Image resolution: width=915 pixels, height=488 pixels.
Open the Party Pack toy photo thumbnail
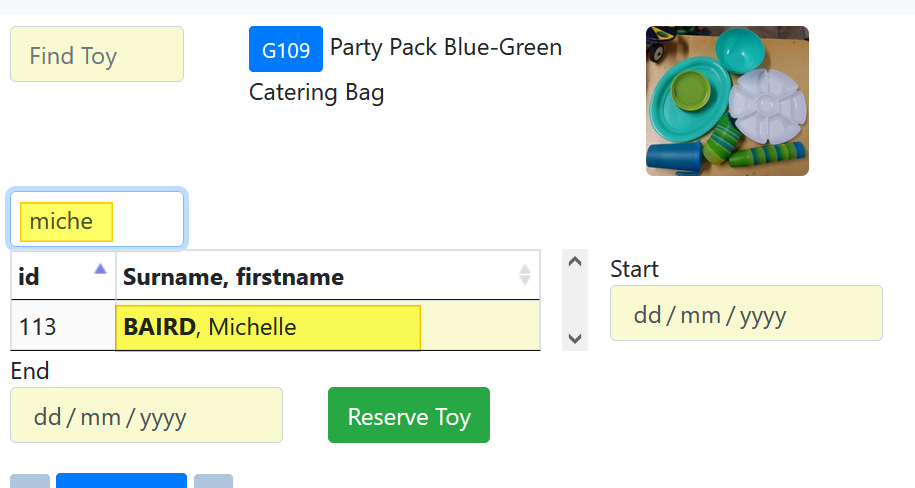pos(727,101)
